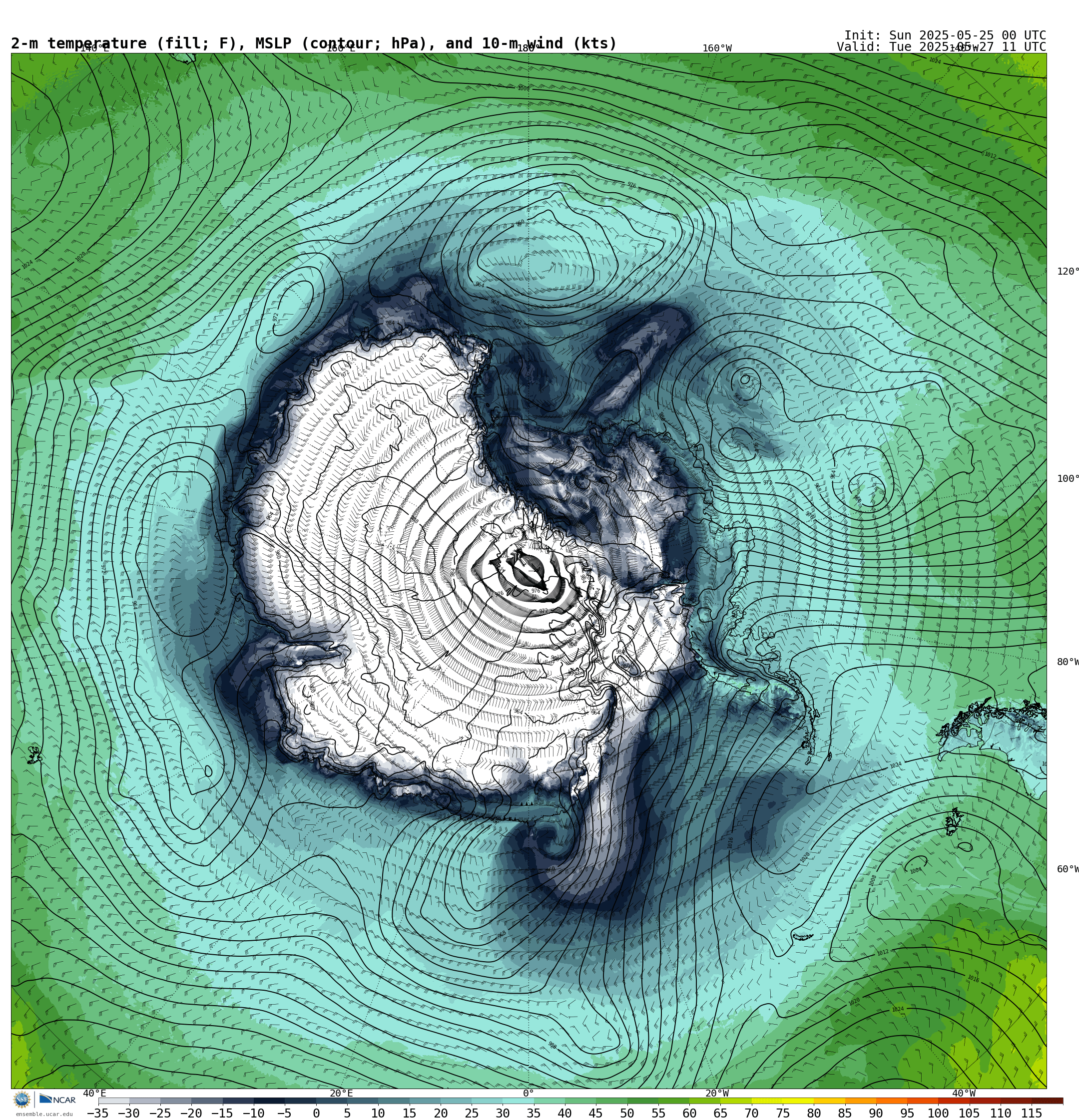Click the 115 colorbar tick label
This screenshot has height=1120, width=1079.
1032,1113
